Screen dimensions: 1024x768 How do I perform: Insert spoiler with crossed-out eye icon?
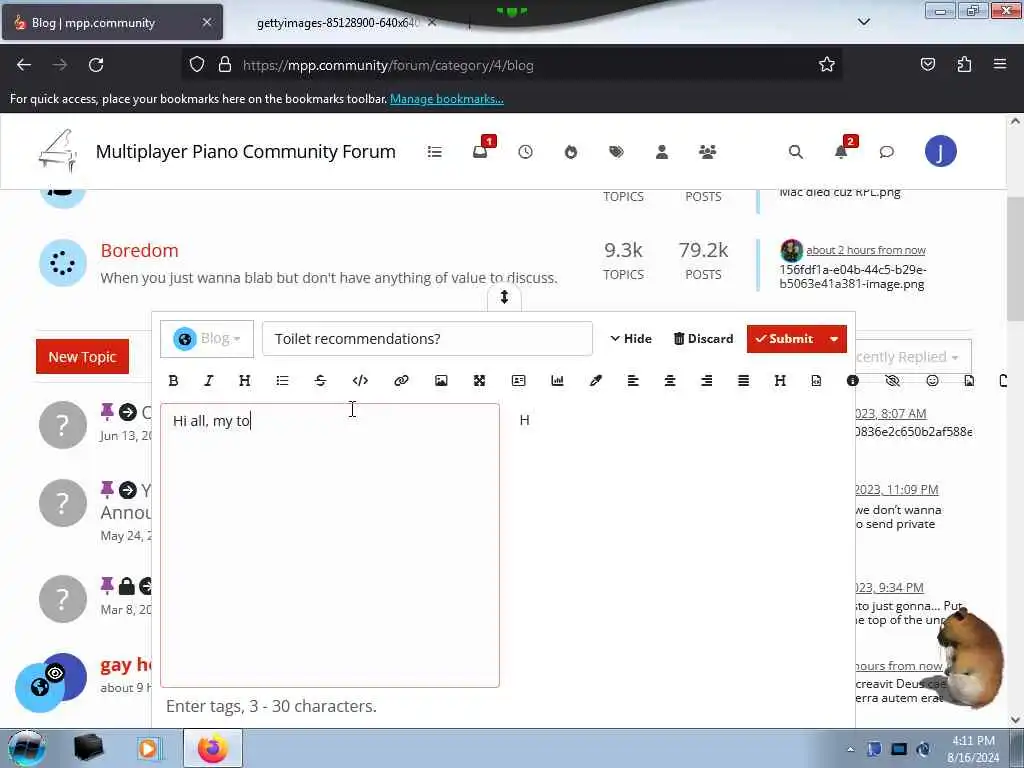892,381
